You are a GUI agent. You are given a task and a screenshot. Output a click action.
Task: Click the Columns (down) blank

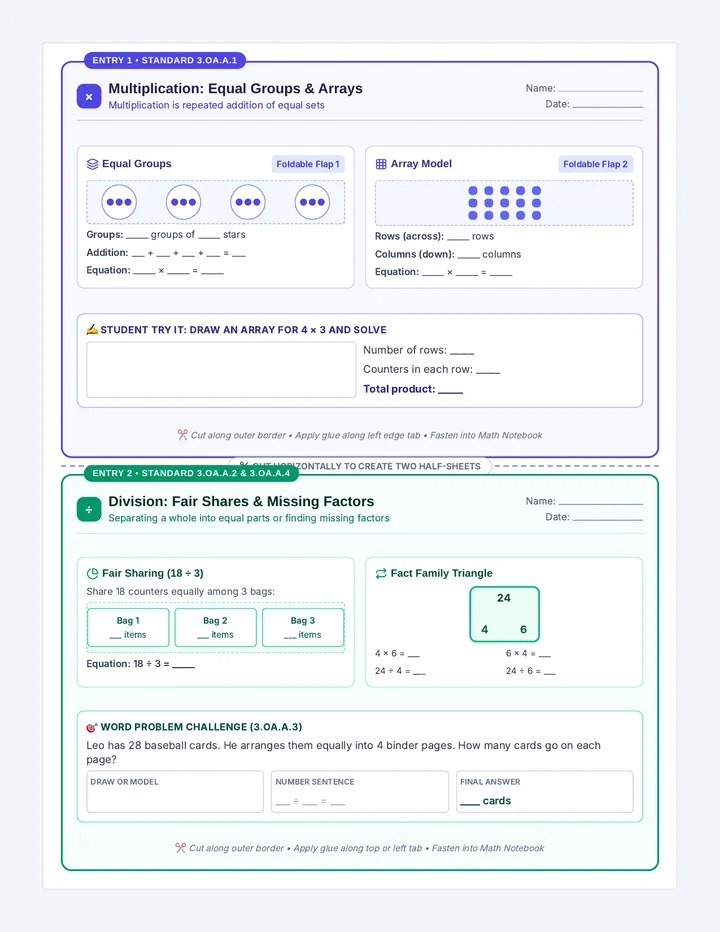pyautogui.click(x=469, y=254)
